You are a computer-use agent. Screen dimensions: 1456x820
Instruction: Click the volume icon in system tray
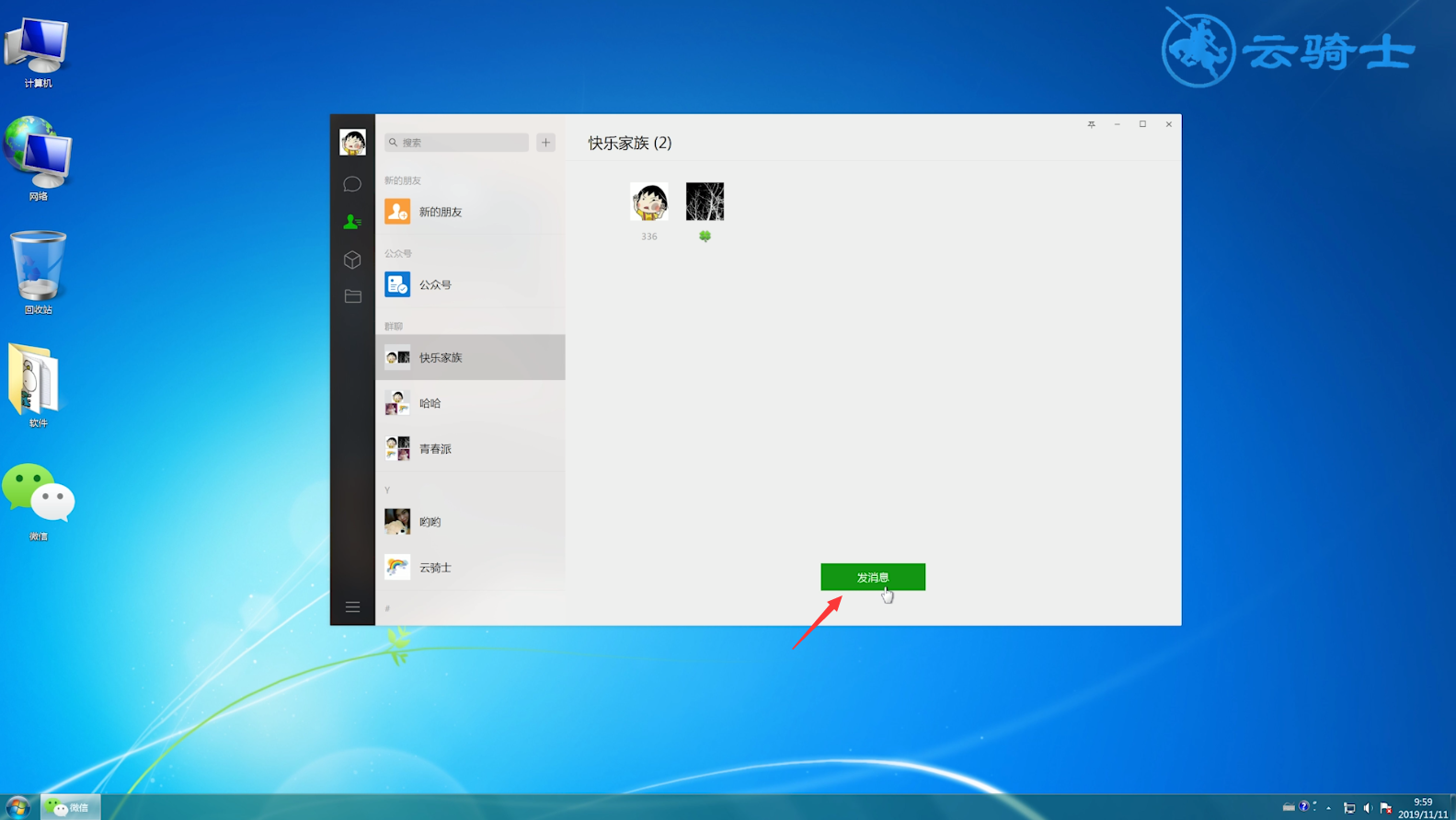[x=1368, y=808]
